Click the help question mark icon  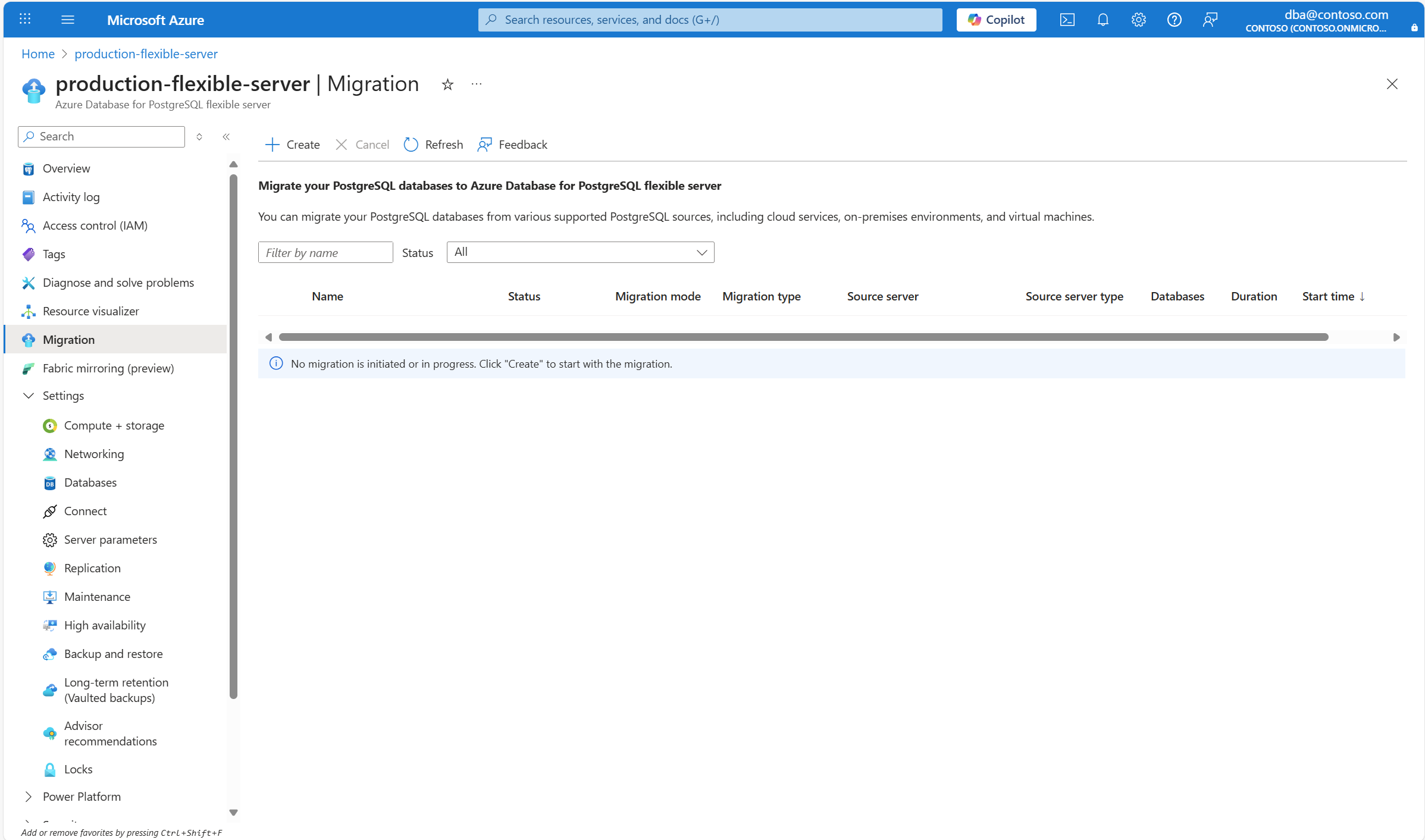pos(1174,20)
